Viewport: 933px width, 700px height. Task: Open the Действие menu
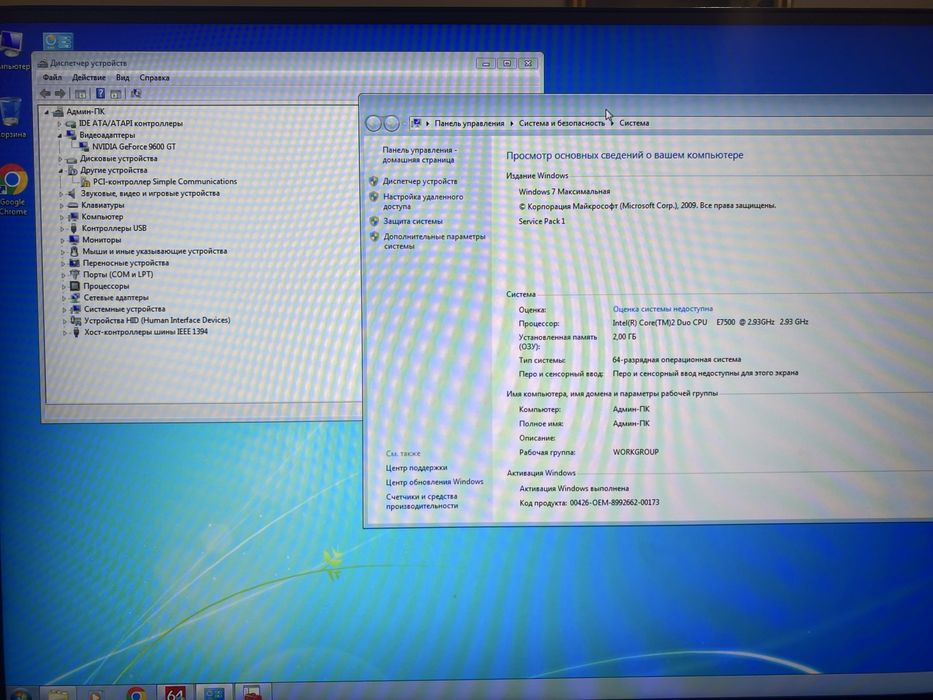point(89,77)
